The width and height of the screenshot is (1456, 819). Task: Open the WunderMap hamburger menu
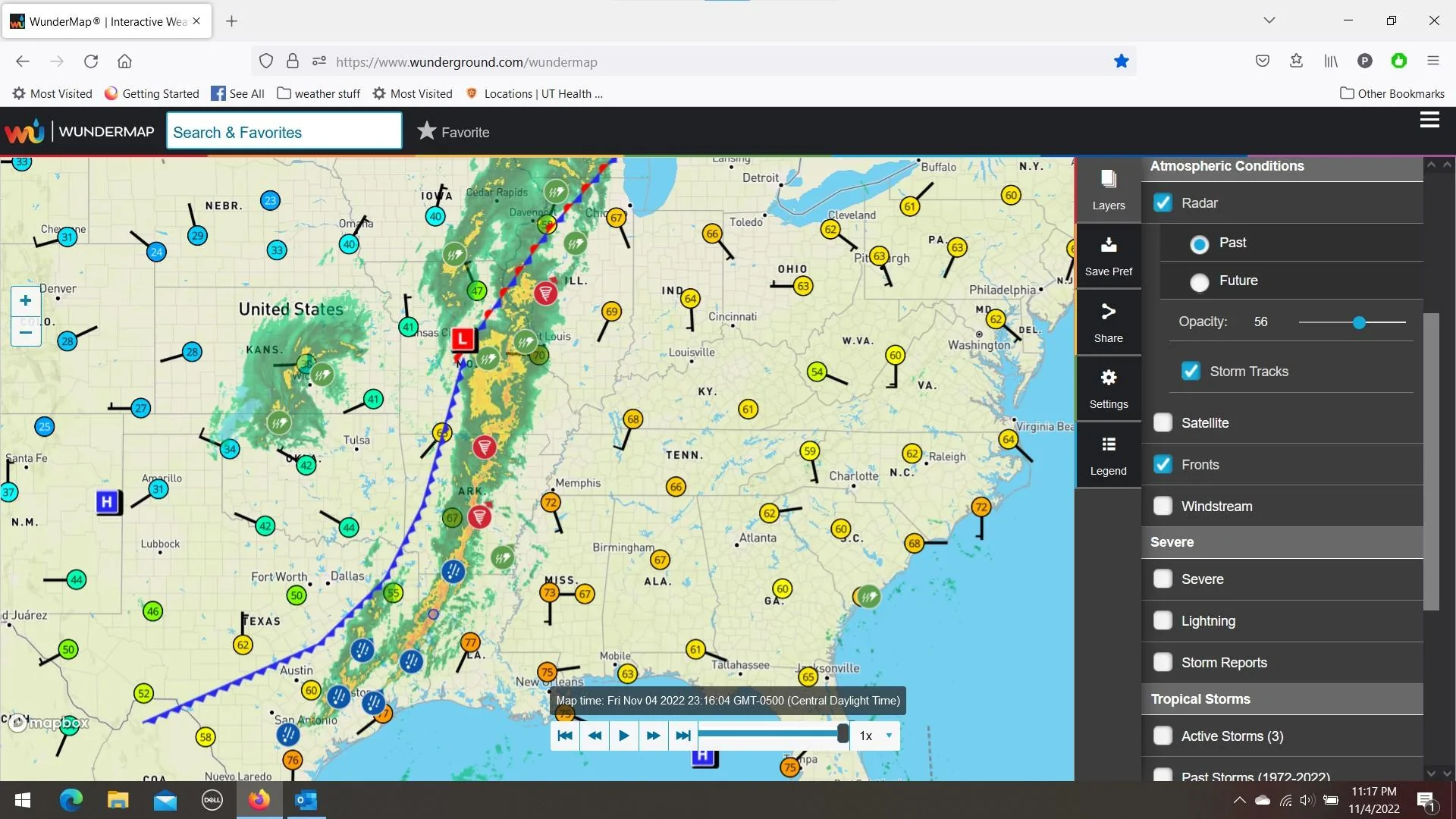(1429, 120)
